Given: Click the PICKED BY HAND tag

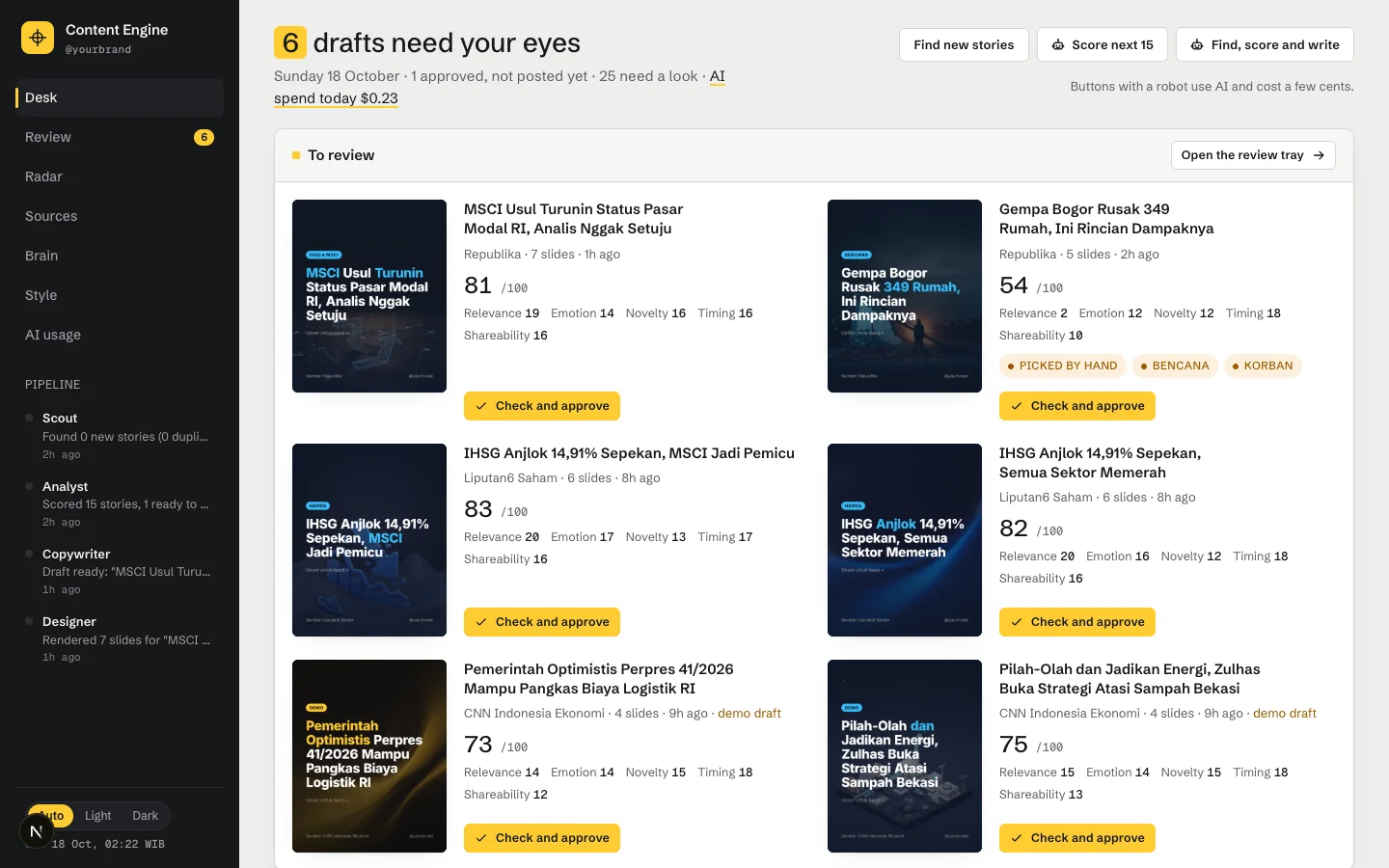Looking at the screenshot, I should (1062, 366).
